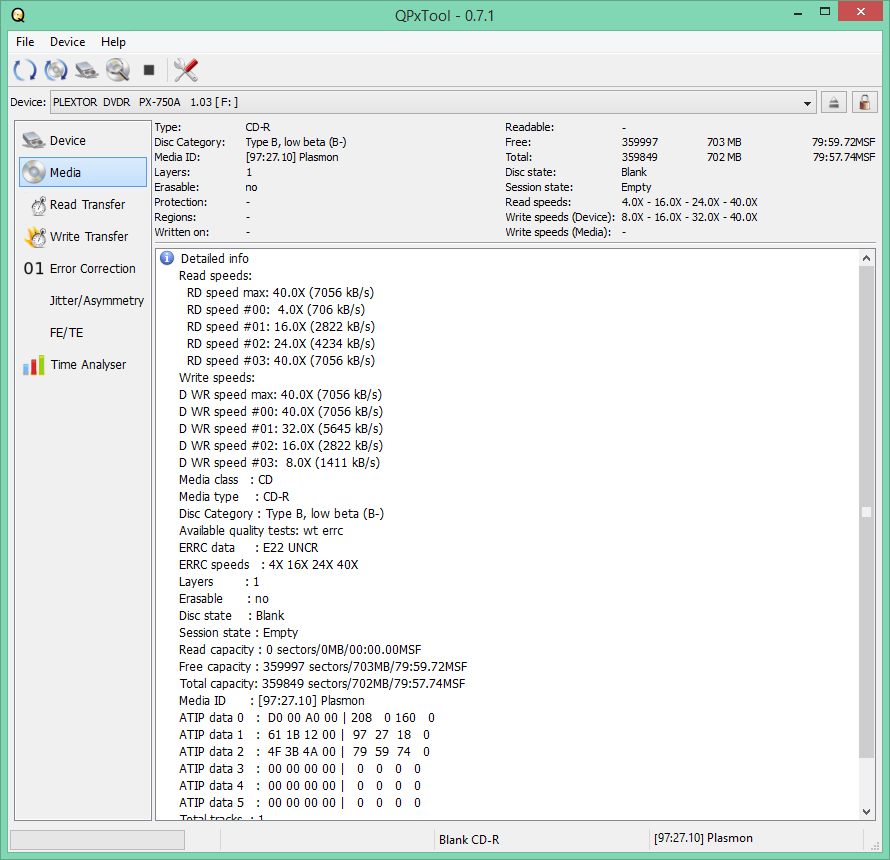Click the magnifier disc test icon
The image size is (890, 860).
pos(117,70)
